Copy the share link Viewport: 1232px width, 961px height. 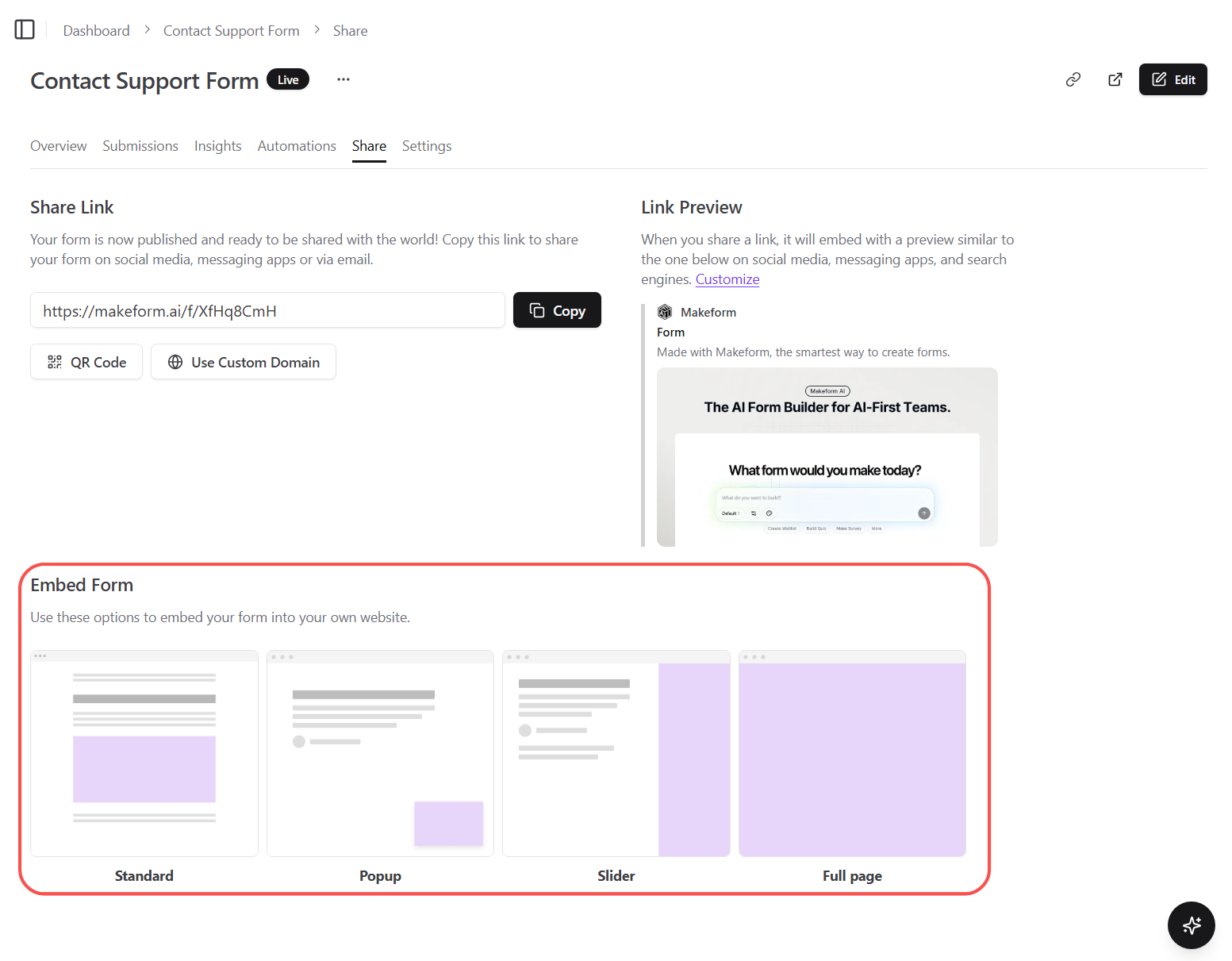tap(557, 310)
